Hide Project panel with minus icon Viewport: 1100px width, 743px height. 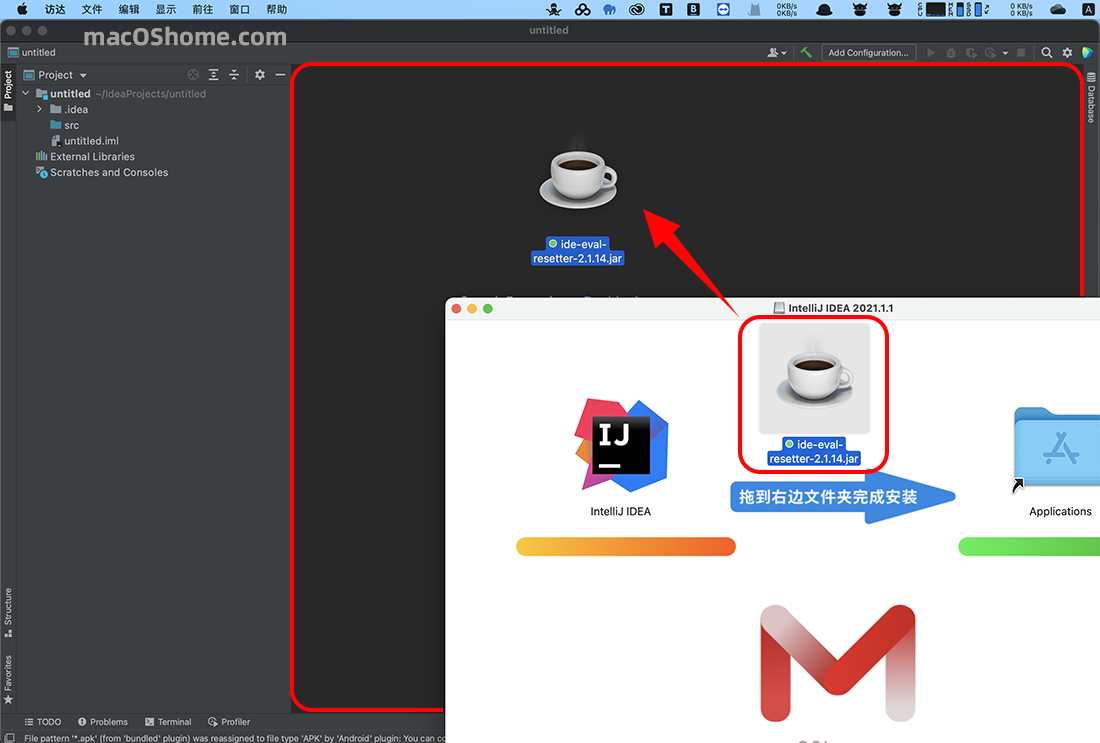pos(280,75)
